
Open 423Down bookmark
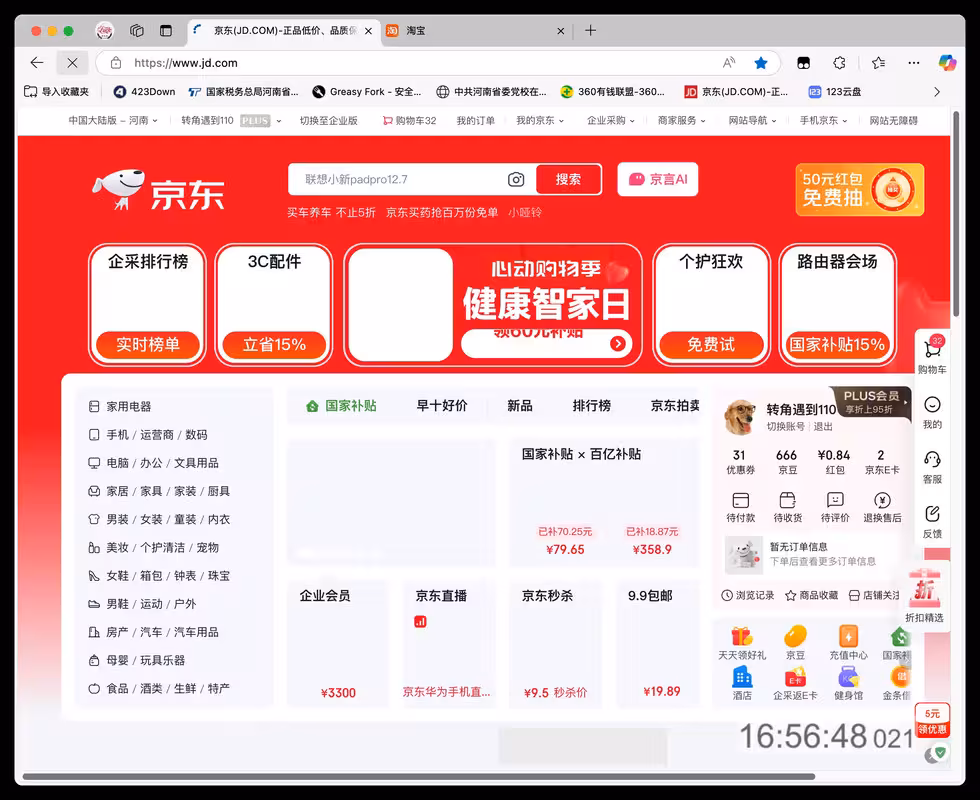pyautogui.click(x=144, y=92)
